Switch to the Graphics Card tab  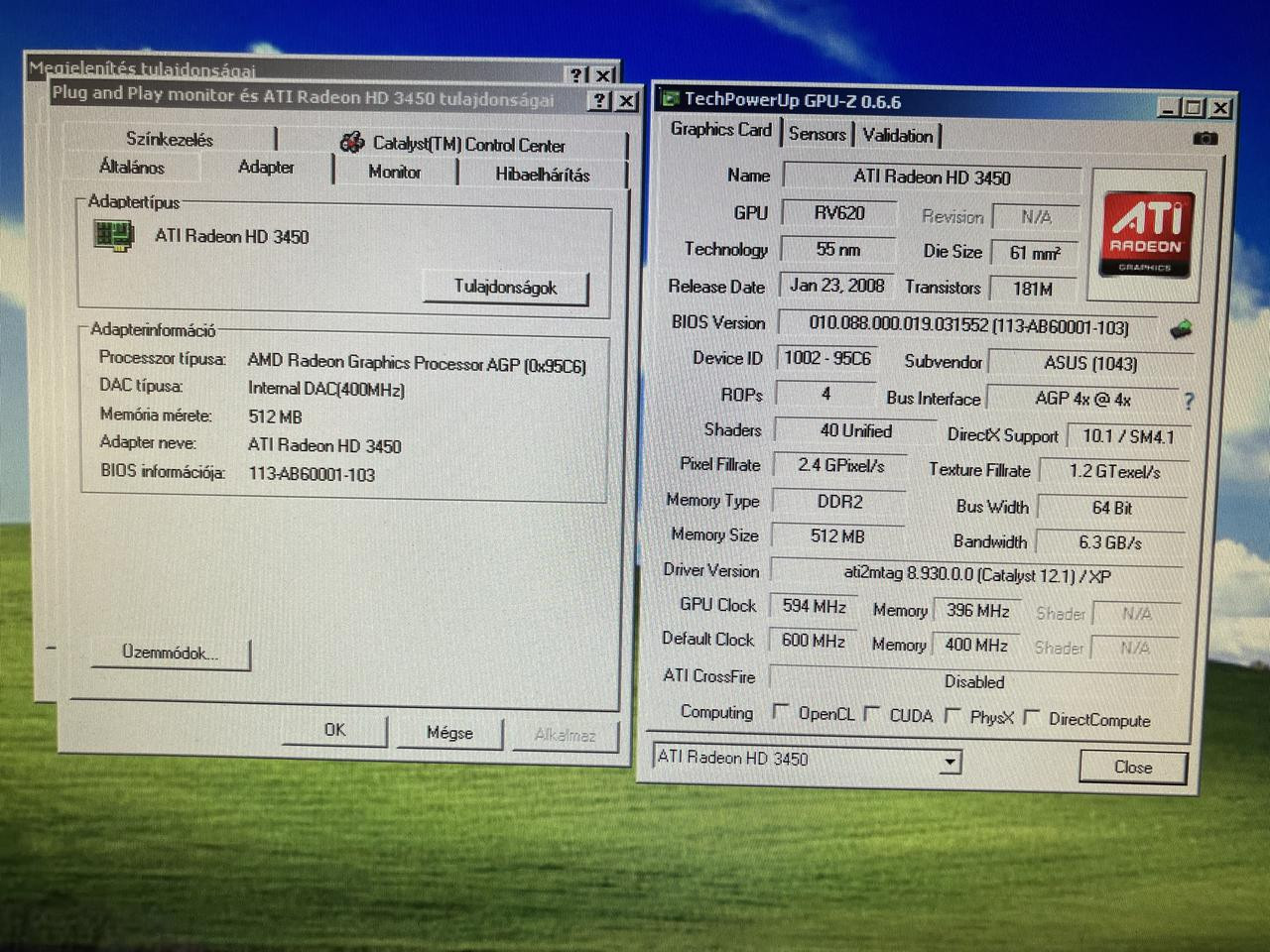[721, 130]
